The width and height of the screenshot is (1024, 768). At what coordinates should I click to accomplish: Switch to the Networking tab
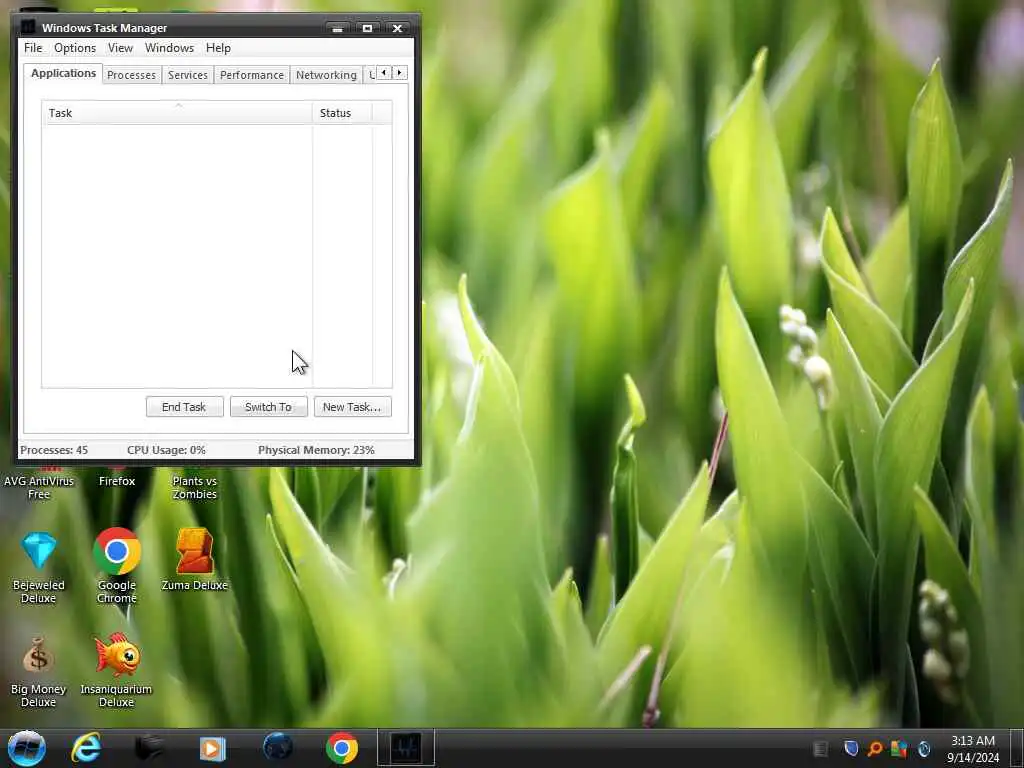coord(327,75)
